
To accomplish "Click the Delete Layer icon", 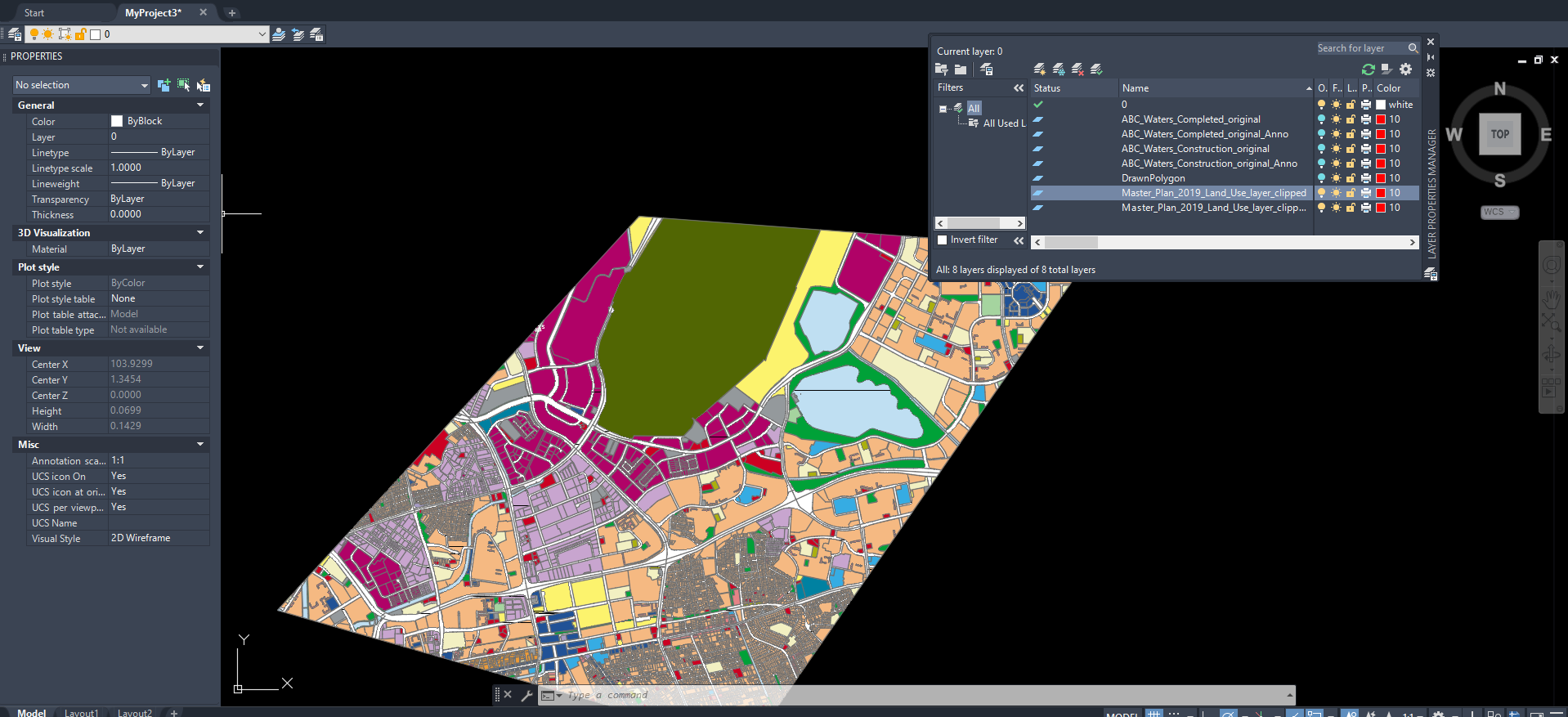I will (x=1077, y=69).
